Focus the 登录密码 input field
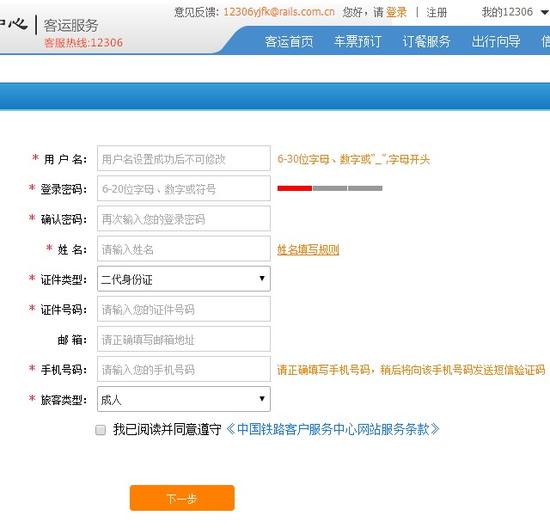Screen dimensions: 550x528 (x=184, y=188)
